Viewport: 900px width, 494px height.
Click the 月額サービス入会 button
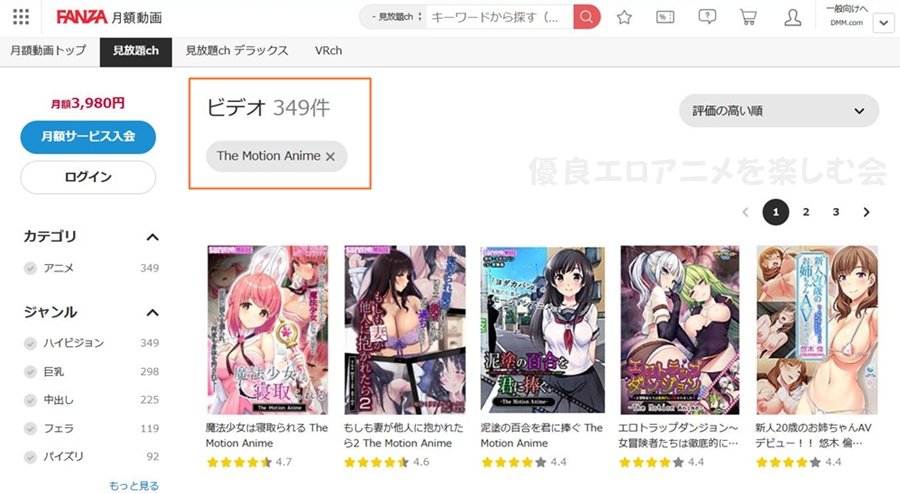[88, 137]
